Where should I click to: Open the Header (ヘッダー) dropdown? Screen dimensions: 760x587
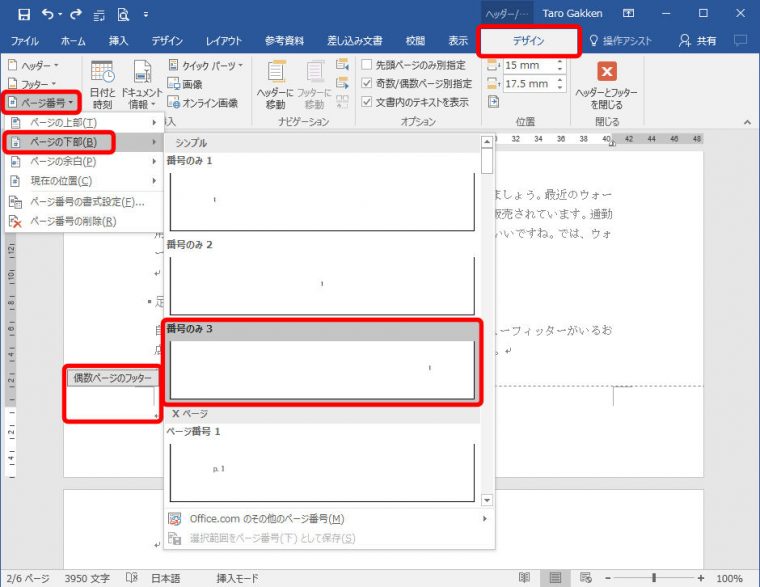33,65
